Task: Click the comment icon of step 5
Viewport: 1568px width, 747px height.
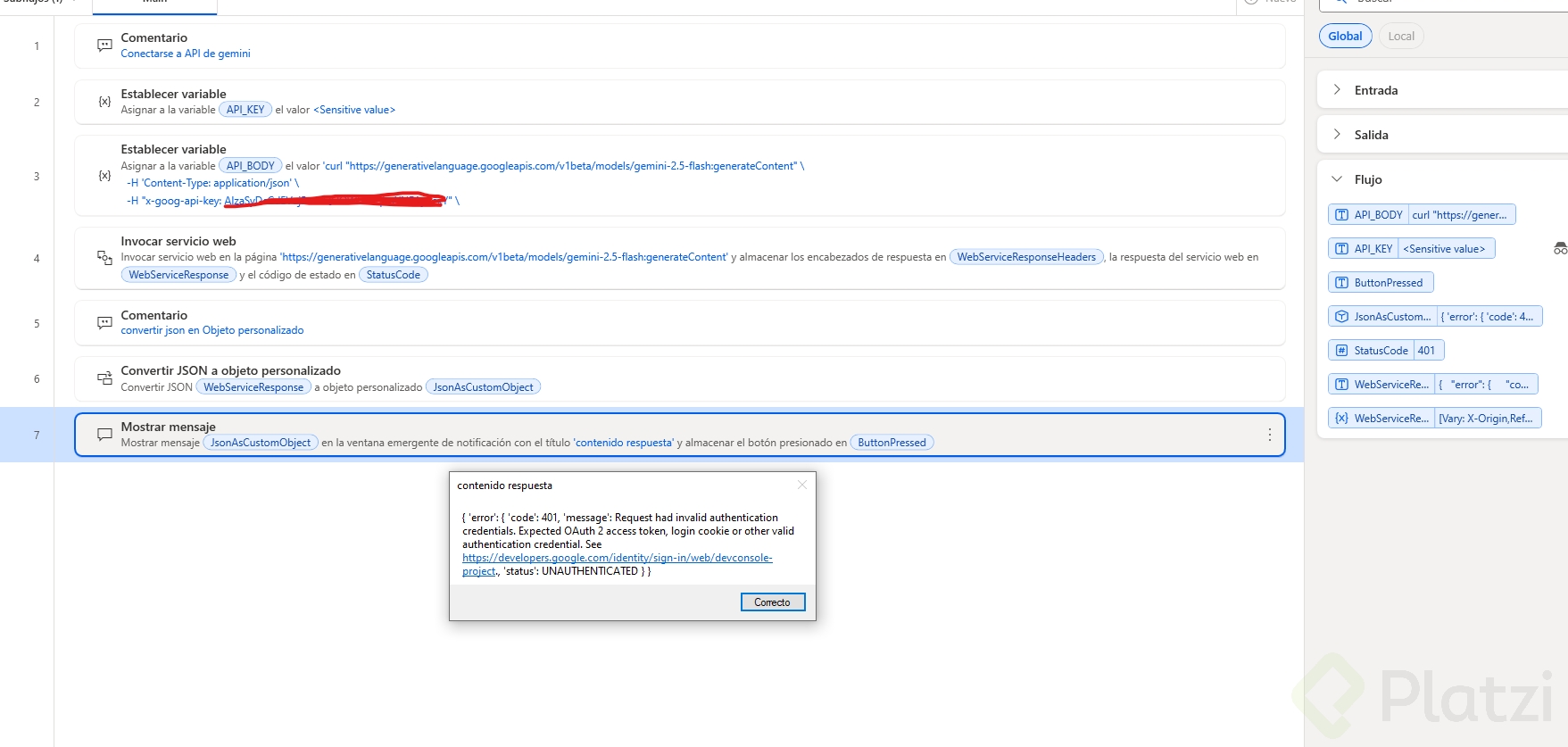Action: click(x=104, y=323)
